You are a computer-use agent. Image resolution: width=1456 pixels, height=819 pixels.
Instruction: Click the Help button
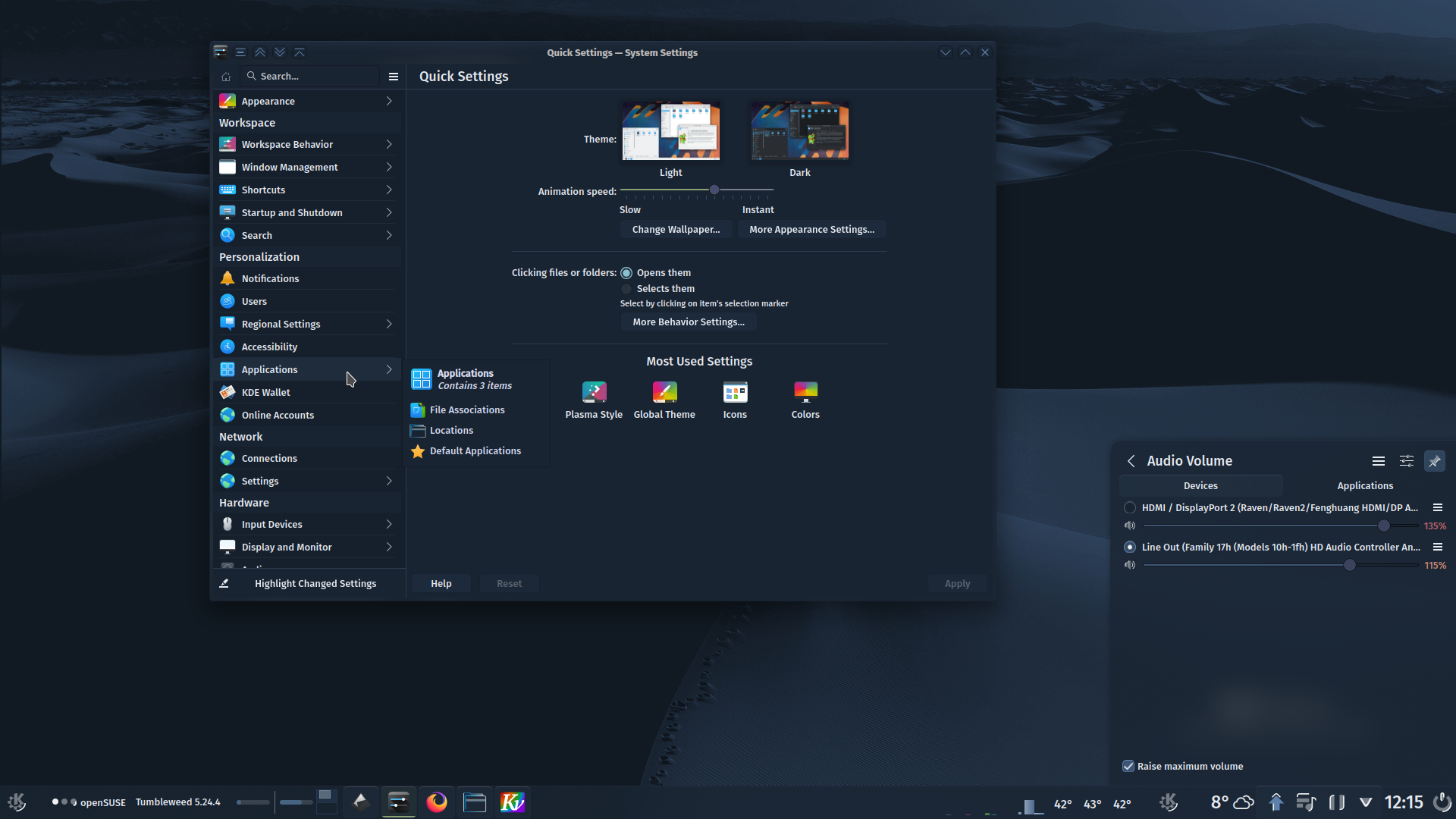click(441, 583)
